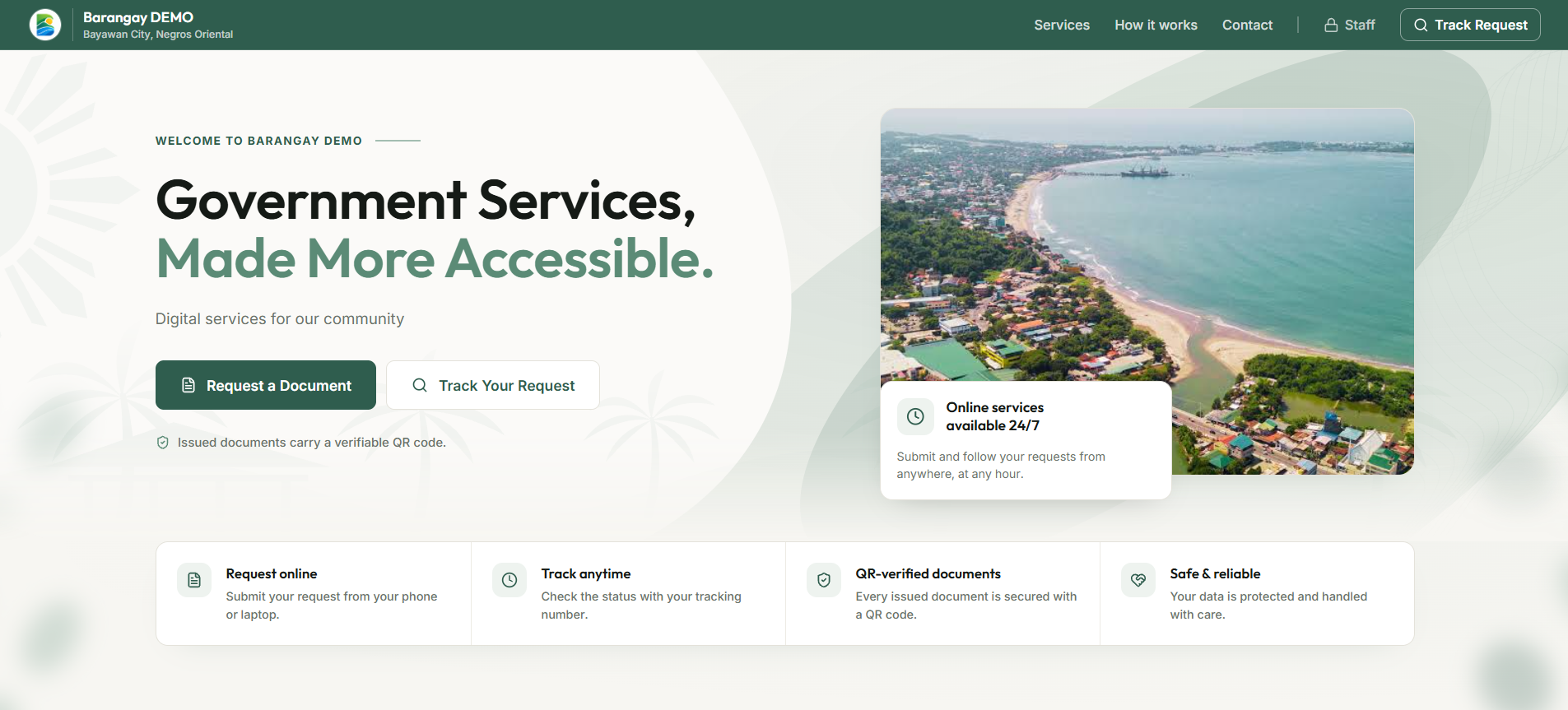Open the Services nav link
This screenshot has height=710, width=1568.
coord(1062,25)
